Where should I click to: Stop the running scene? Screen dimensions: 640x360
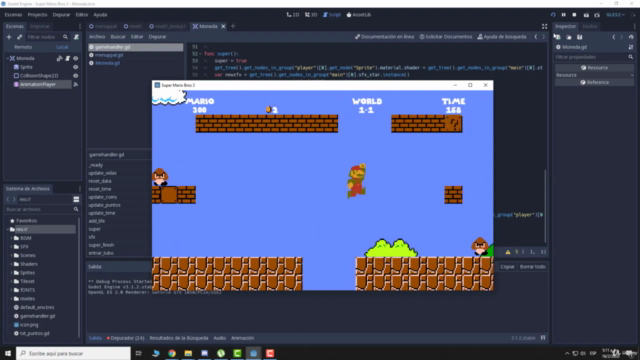click(x=574, y=15)
